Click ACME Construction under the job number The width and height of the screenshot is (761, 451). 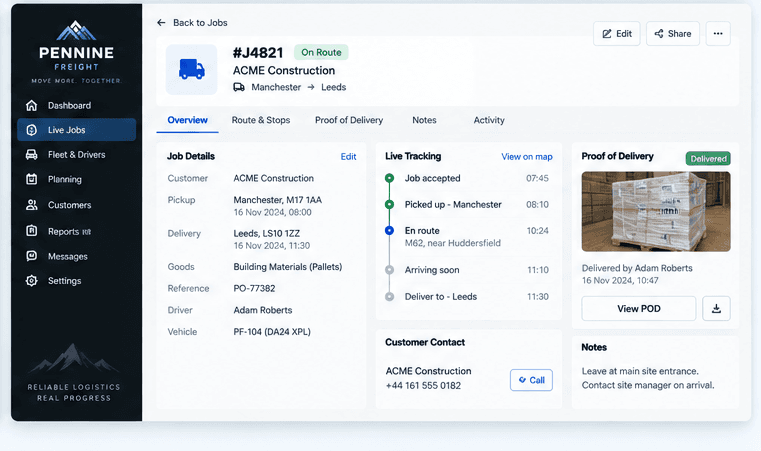point(284,70)
